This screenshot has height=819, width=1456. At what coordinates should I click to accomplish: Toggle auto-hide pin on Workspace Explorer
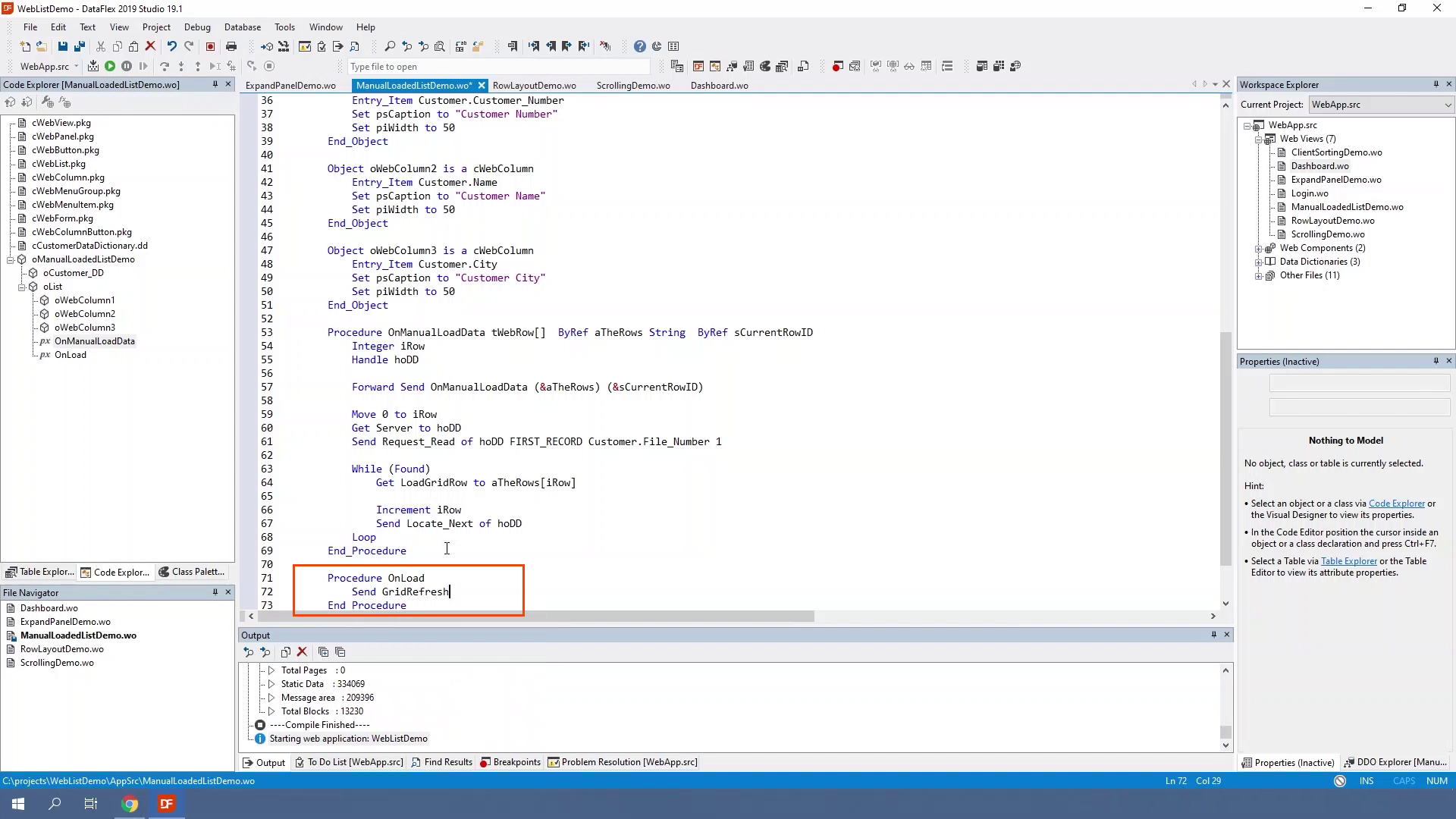(x=1436, y=84)
